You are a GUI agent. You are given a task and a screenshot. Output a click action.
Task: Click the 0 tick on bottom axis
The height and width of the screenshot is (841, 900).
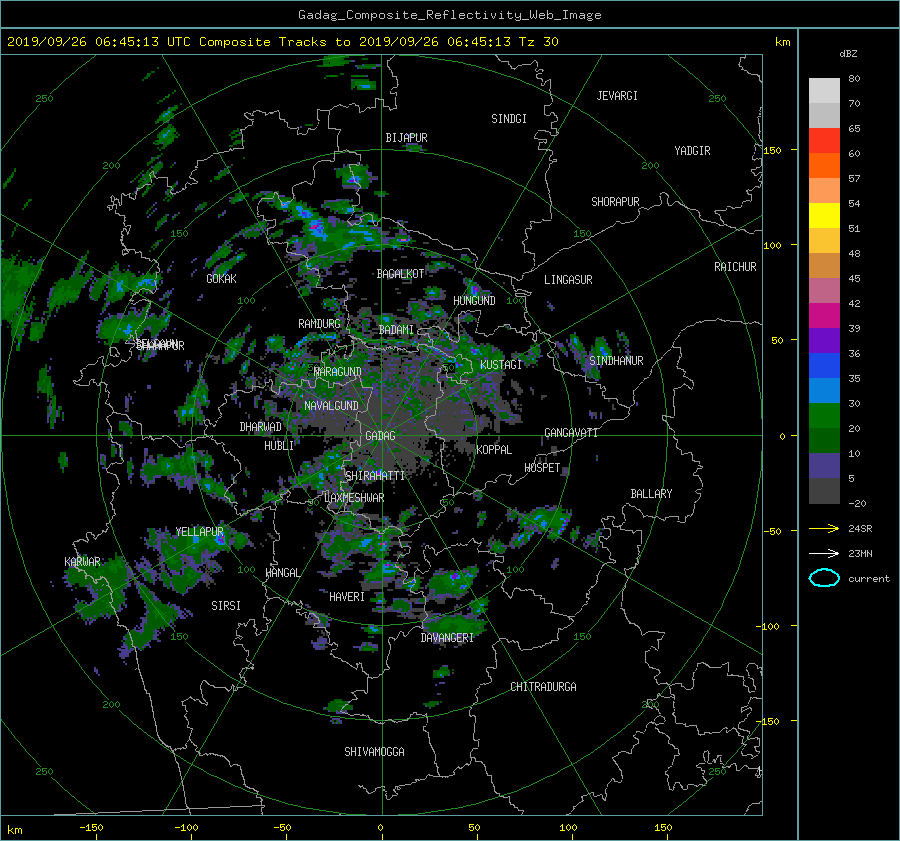pos(380,828)
